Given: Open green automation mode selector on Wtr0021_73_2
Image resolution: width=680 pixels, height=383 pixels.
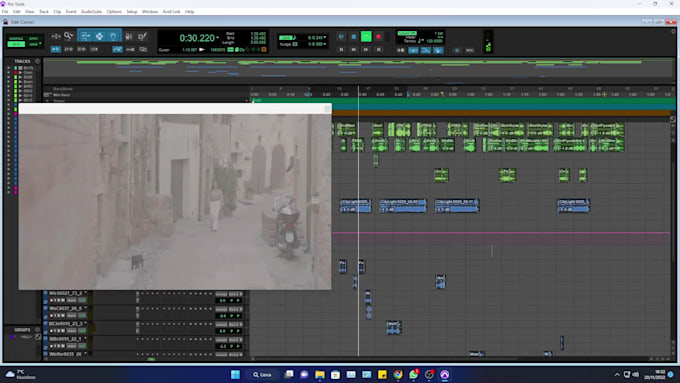Looking at the screenshot, I should click(x=82, y=300).
